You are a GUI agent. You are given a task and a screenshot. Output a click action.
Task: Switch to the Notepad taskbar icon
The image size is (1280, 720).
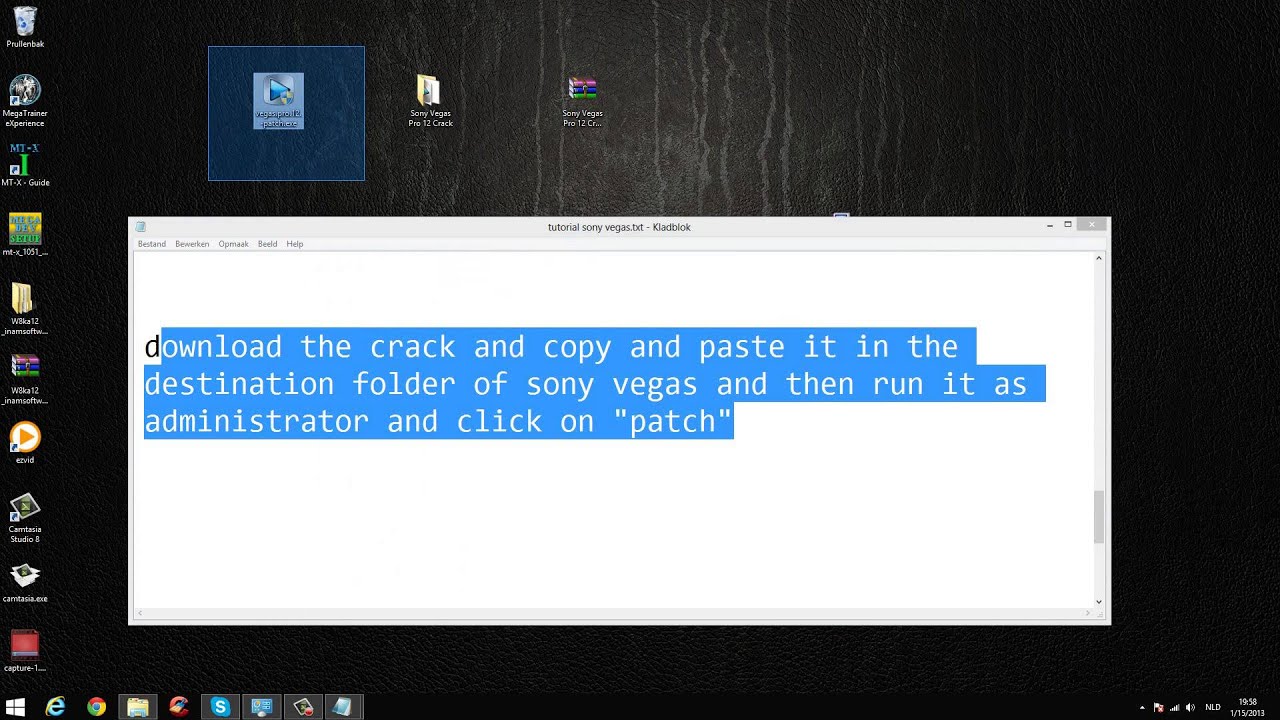pos(343,707)
